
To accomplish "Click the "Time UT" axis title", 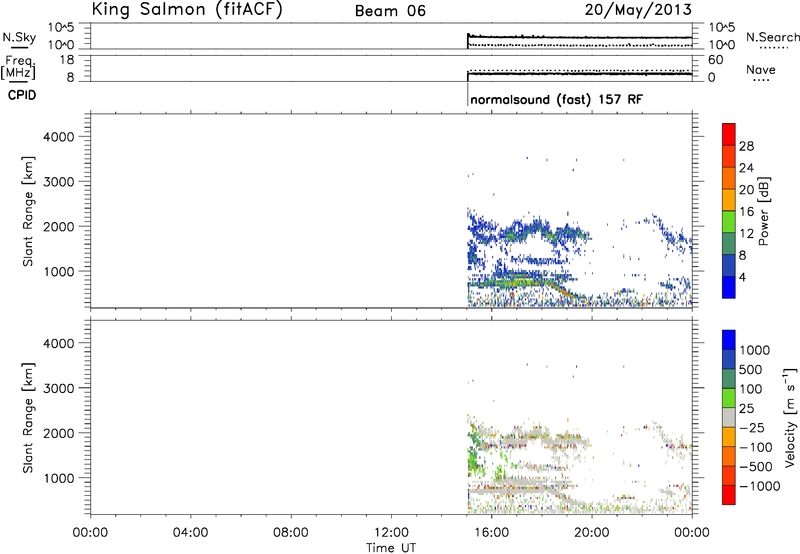I will coord(391,548).
